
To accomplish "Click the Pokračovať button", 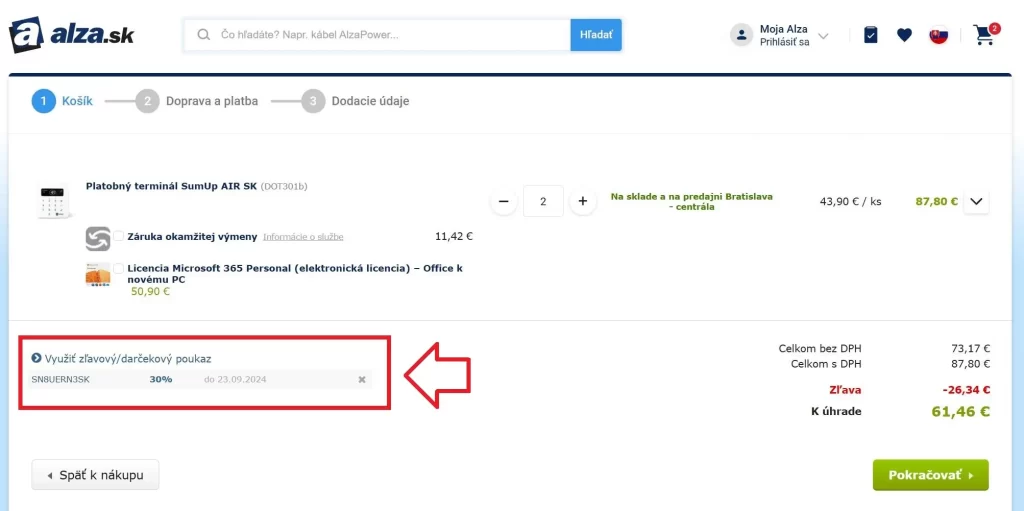I will coord(931,475).
